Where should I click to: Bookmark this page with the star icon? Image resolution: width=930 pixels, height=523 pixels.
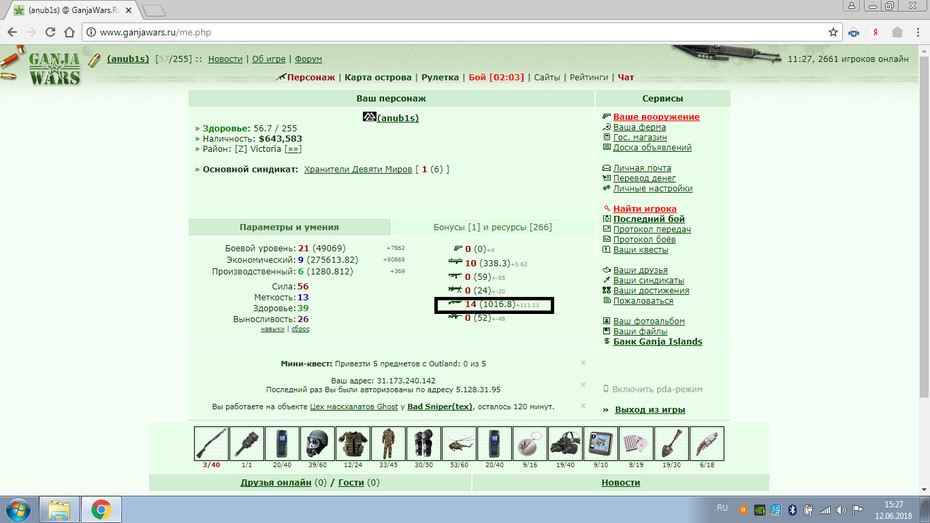click(833, 32)
